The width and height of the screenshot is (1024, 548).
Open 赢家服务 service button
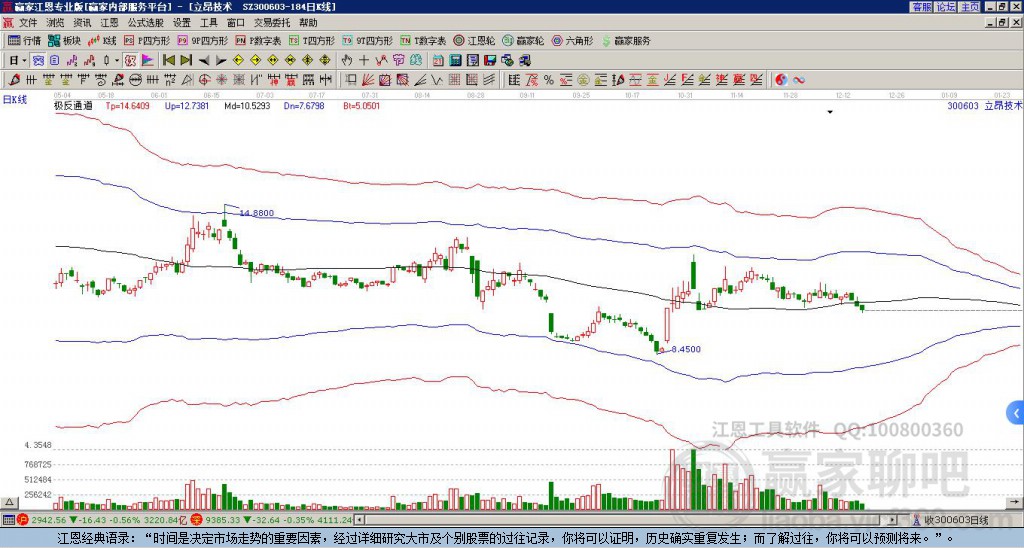coord(626,40)
